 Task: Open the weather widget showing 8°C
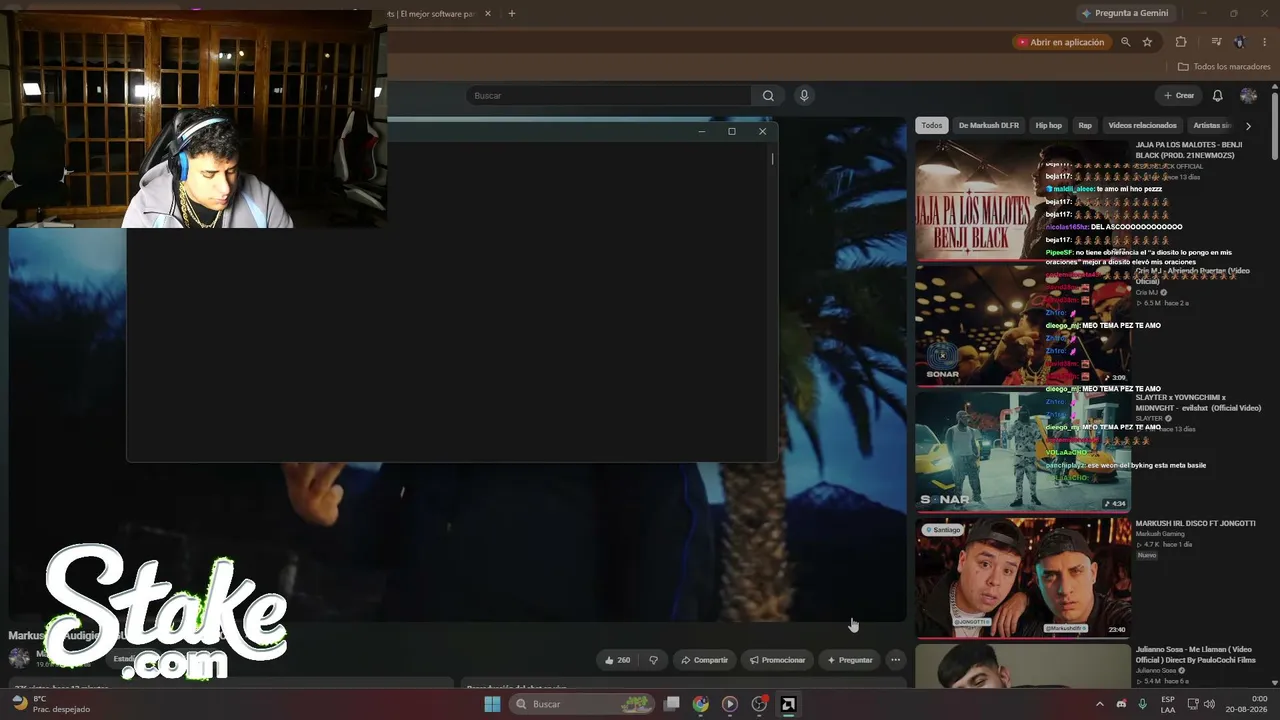(52, 704)
